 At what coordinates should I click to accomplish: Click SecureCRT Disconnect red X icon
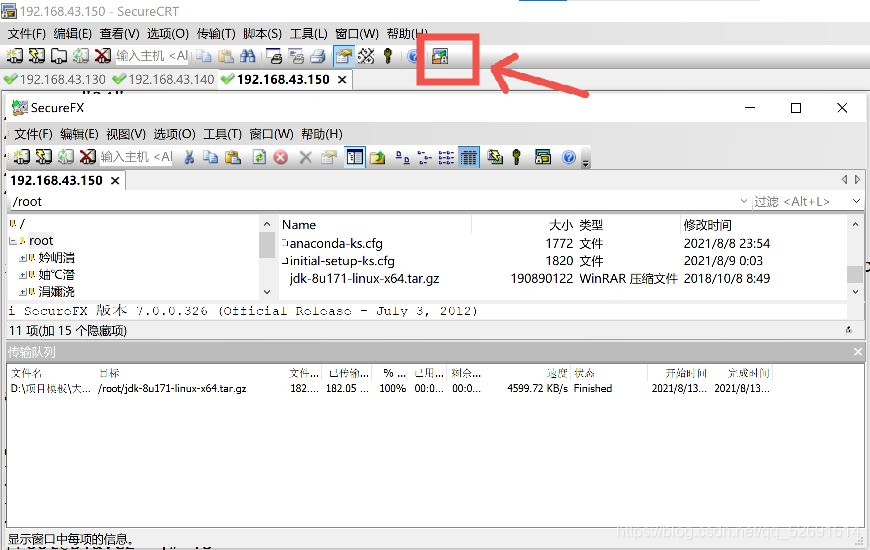[103, 55]
